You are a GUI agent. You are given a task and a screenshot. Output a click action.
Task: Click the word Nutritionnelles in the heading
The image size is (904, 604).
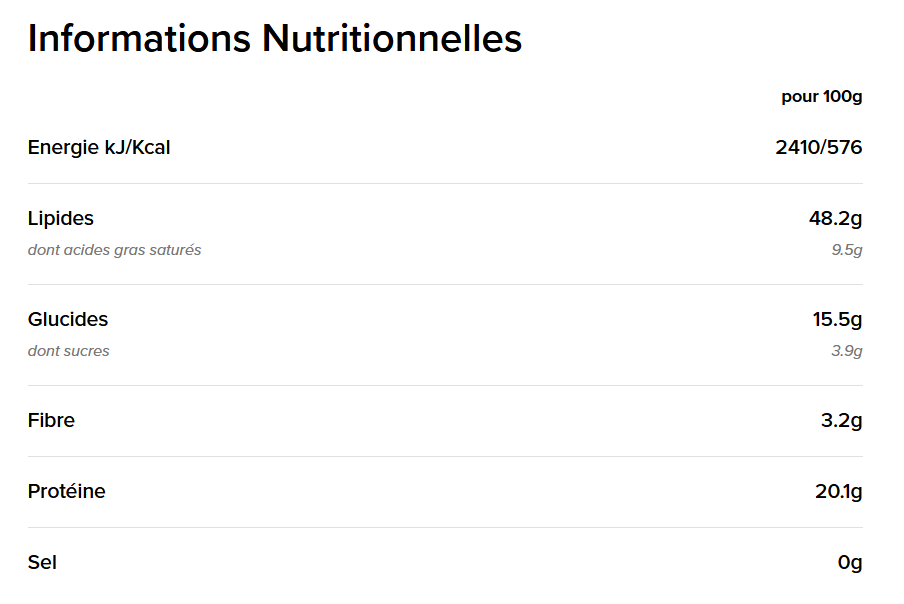pyautogui.click(x=392, y=39)
